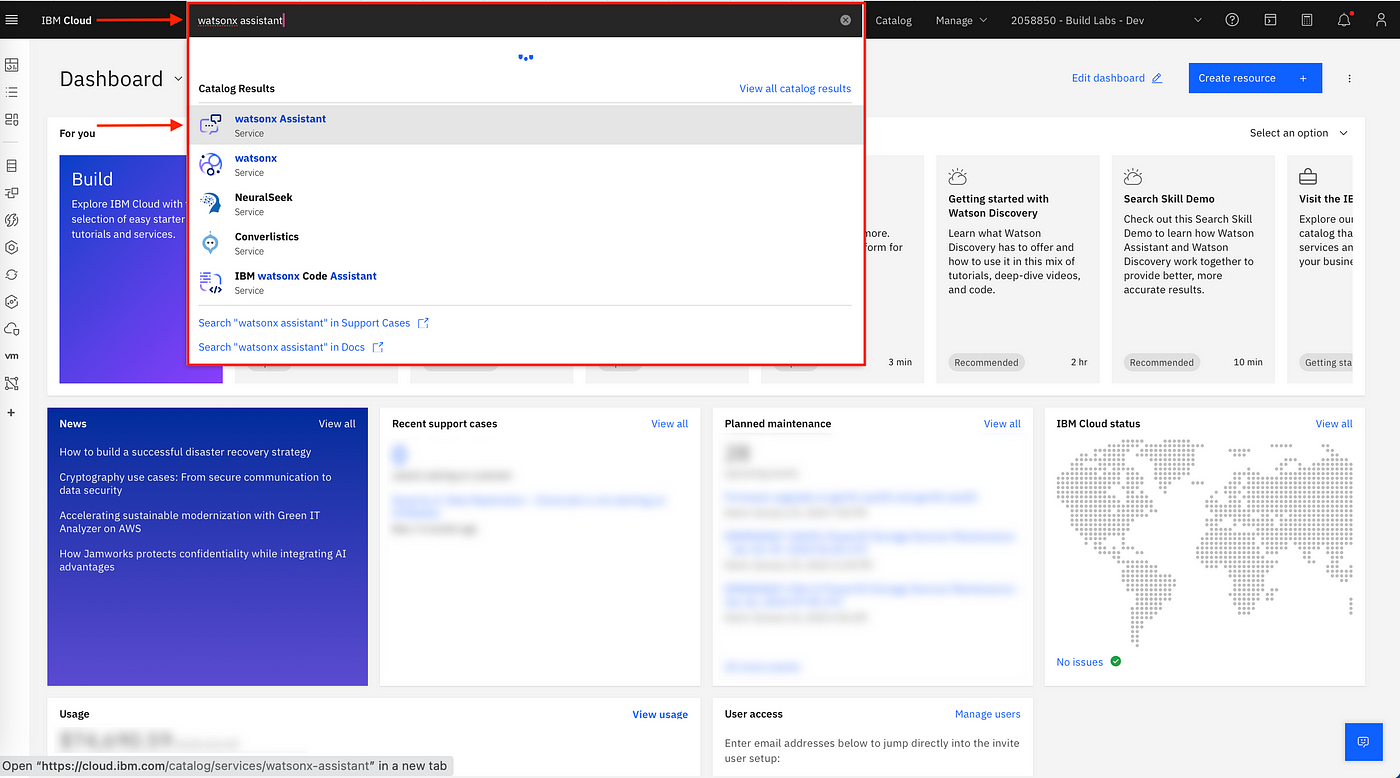Select watsonx Assistant catalog result
Viewport: 1400px width, 778px height.
[x=526, y=125]
